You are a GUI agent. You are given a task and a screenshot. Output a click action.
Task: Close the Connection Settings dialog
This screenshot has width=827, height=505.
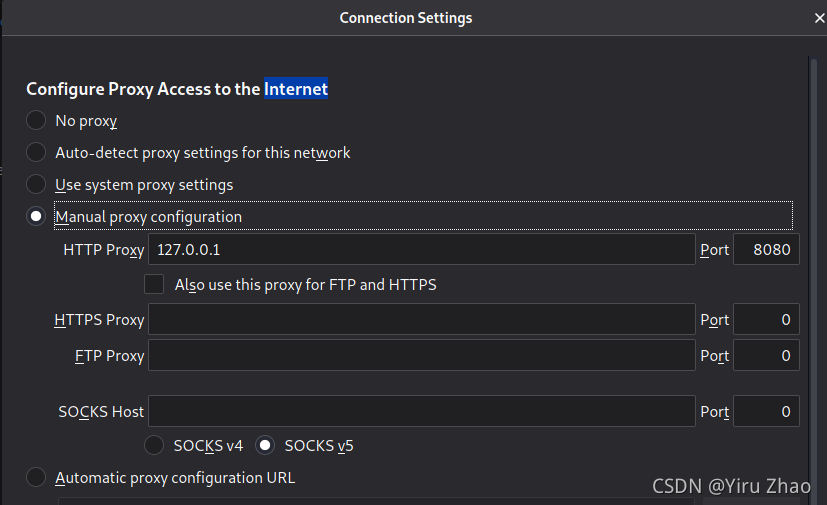pos(819,18)
